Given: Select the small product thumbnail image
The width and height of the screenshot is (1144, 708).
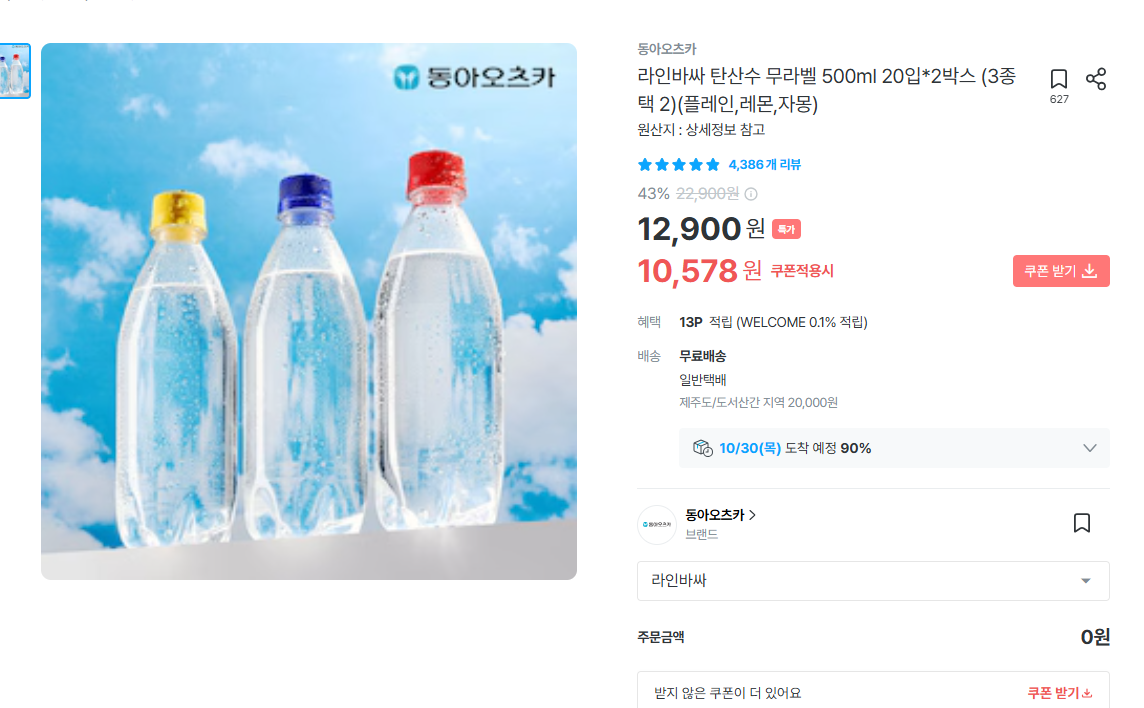Looking at the screenshot, I should pos(15,71).
